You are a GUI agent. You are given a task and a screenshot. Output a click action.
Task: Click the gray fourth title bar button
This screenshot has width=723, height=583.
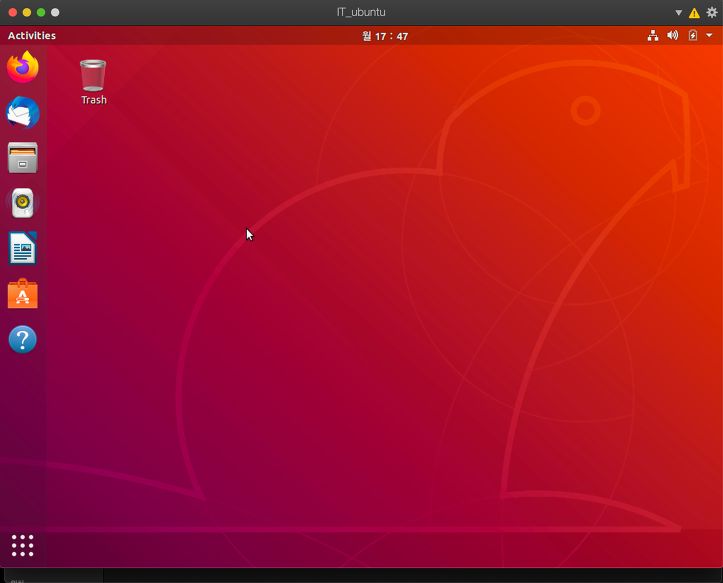[55, 12]
